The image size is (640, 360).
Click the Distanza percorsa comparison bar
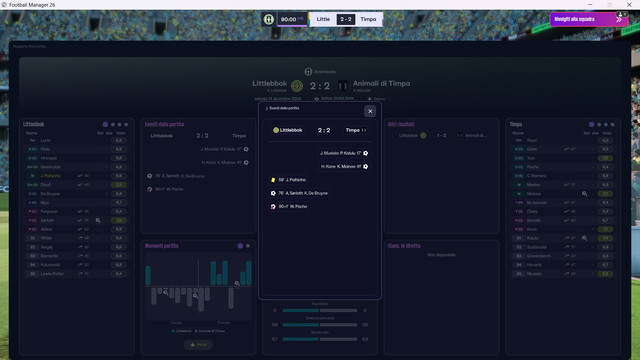[320, 325]
